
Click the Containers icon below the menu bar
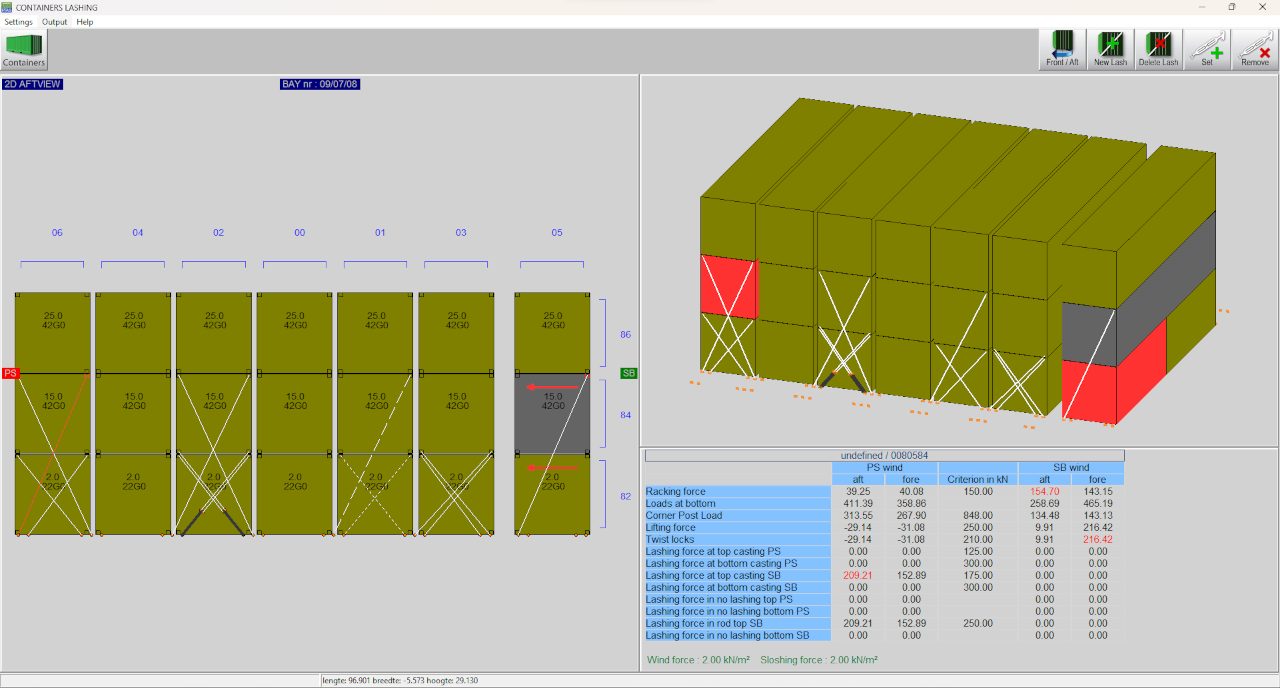[x=22, y=48]
